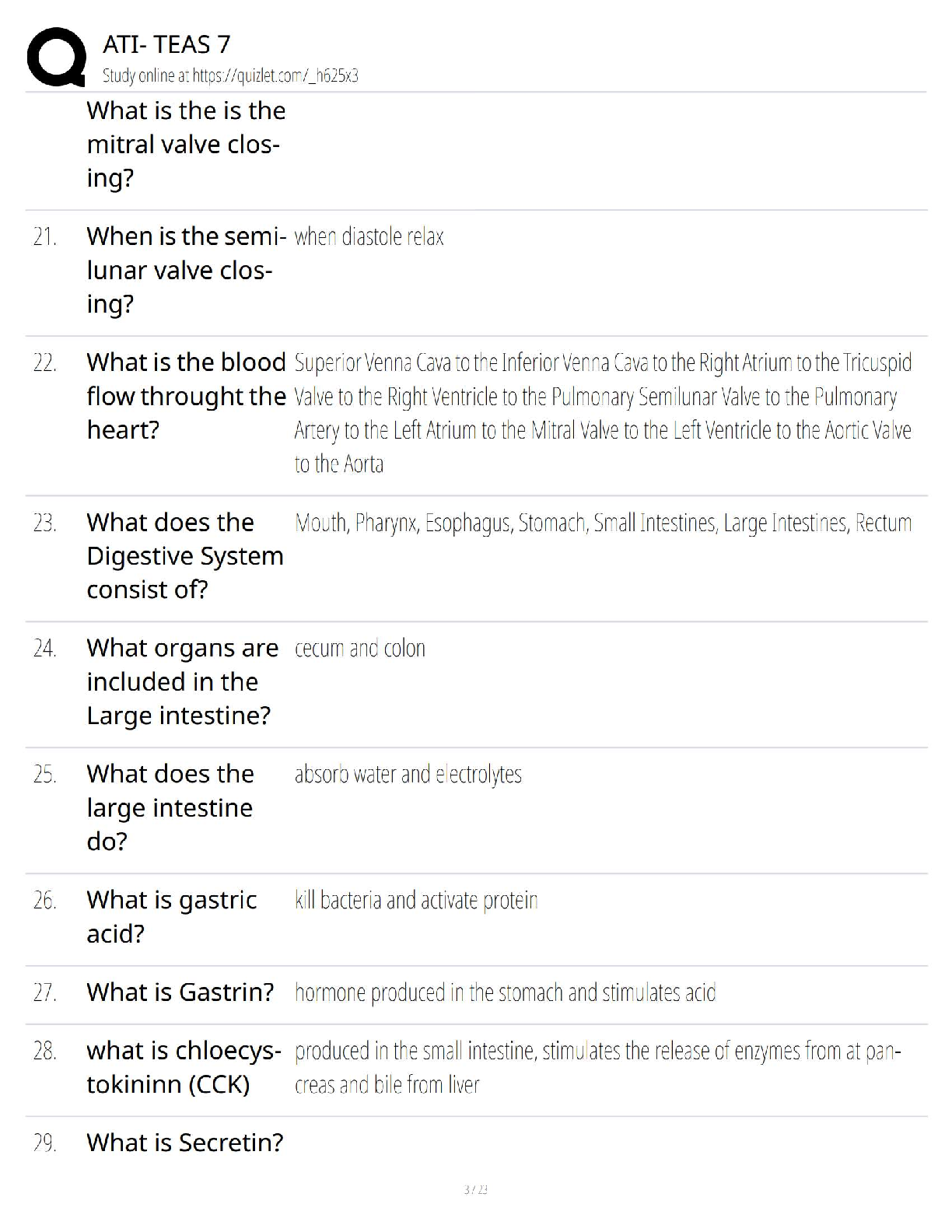The width and height of the screenshot is (952, 1232).
Task: Select question 25 'What does the large intestine do?'
Action: pyautogui.click(x=170, y=807)
